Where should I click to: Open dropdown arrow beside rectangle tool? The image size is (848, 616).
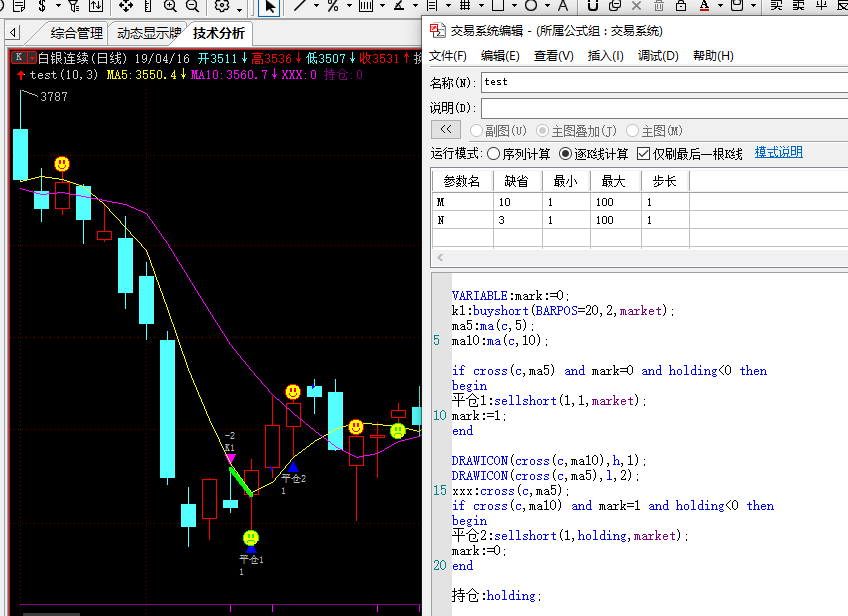[514, 6]
